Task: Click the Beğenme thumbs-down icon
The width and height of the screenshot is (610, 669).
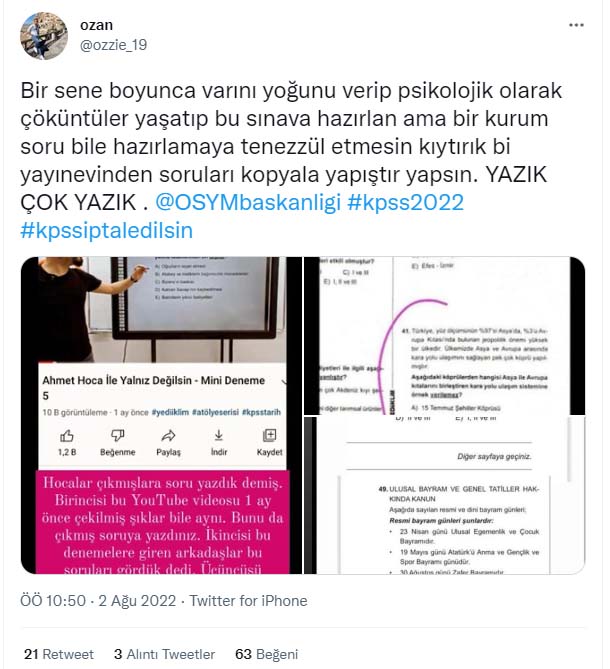Action: click(117, 436)
